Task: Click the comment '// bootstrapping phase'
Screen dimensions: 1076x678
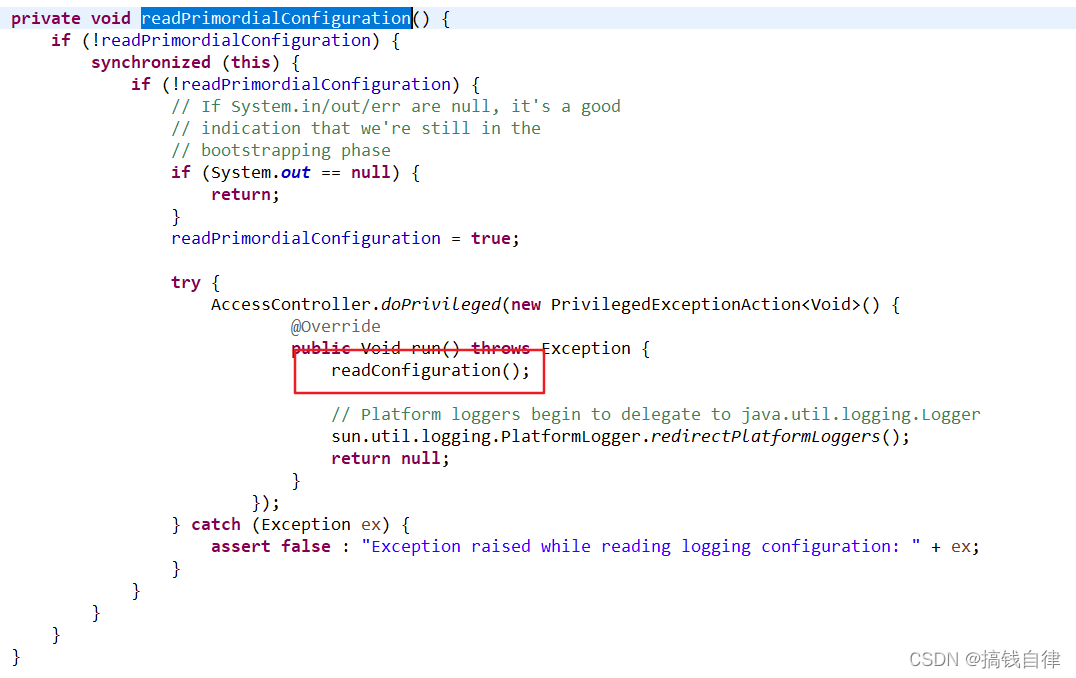Action: pyautogui.click(x=281, y=150)
